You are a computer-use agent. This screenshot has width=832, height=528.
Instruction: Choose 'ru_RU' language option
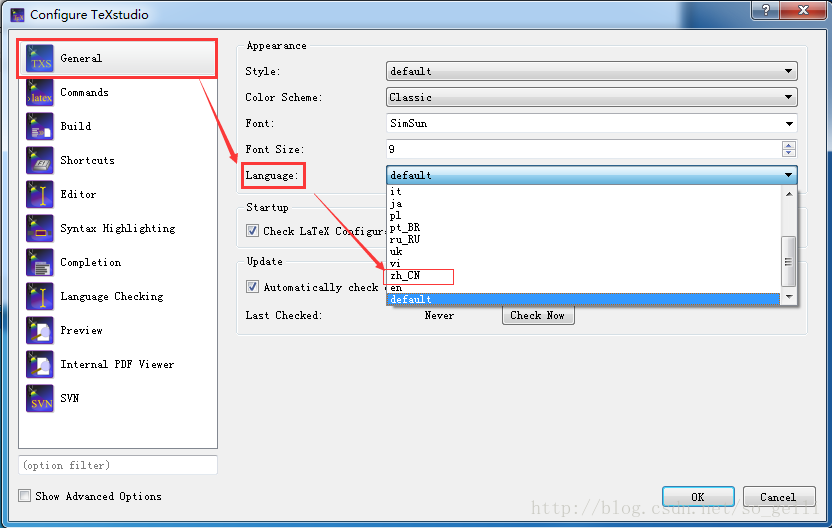point(583,239)
